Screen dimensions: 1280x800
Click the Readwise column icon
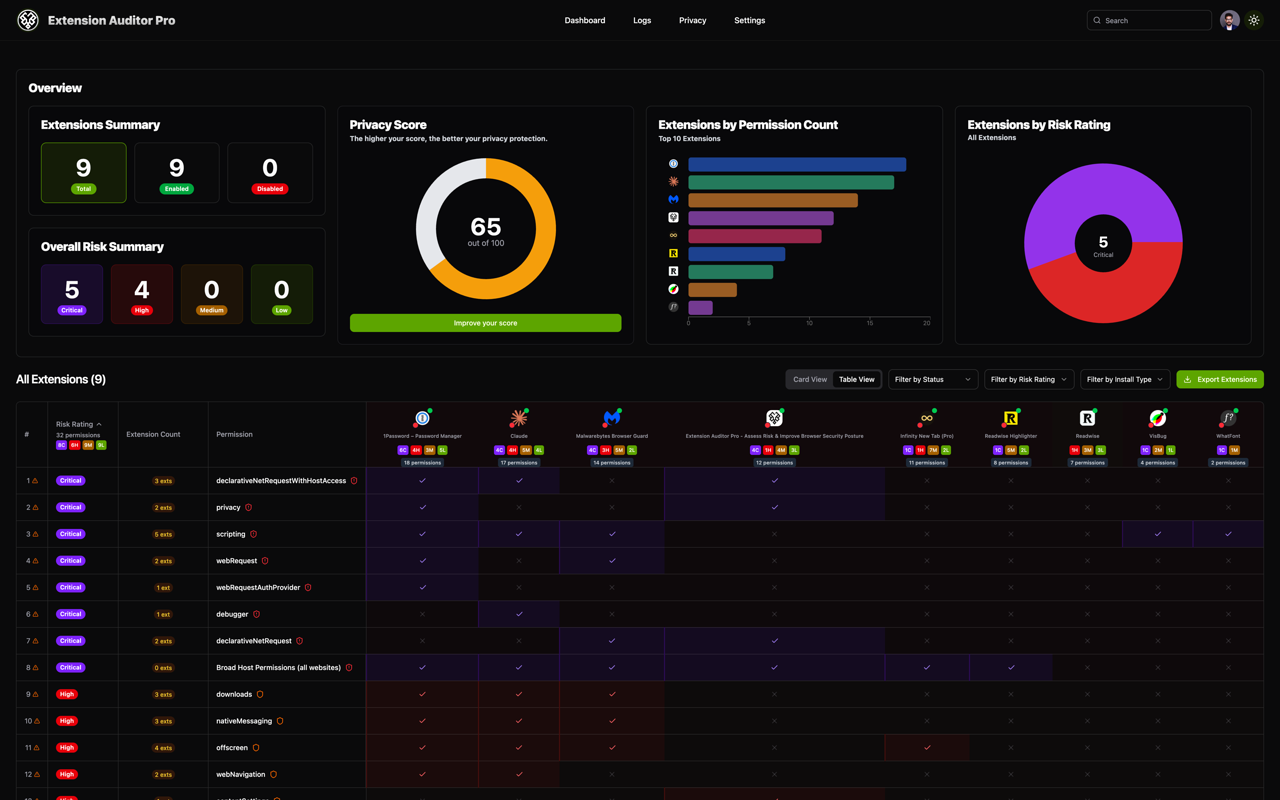(x=1087, y=418)
